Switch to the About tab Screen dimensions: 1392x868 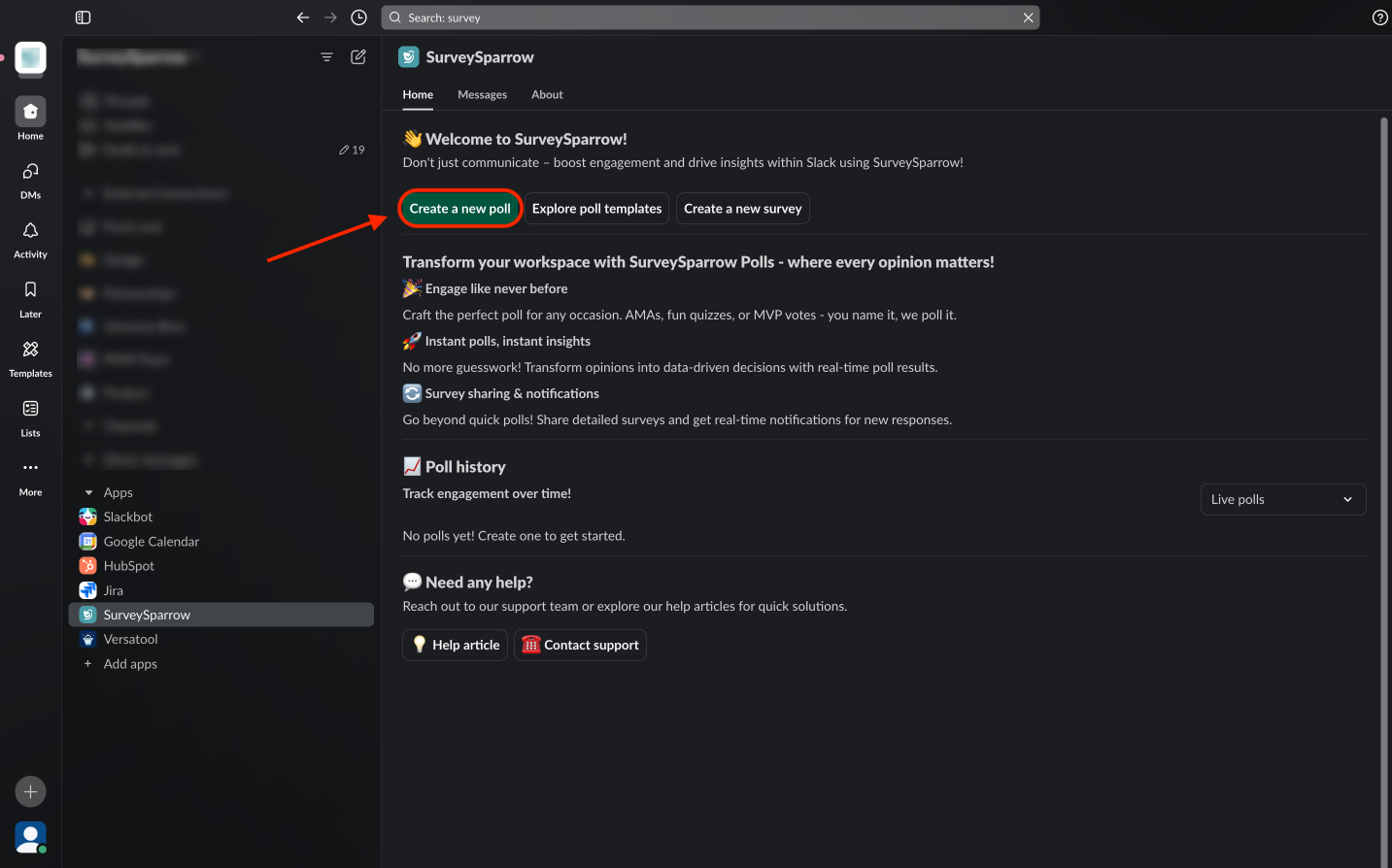(x=547, y=95)
